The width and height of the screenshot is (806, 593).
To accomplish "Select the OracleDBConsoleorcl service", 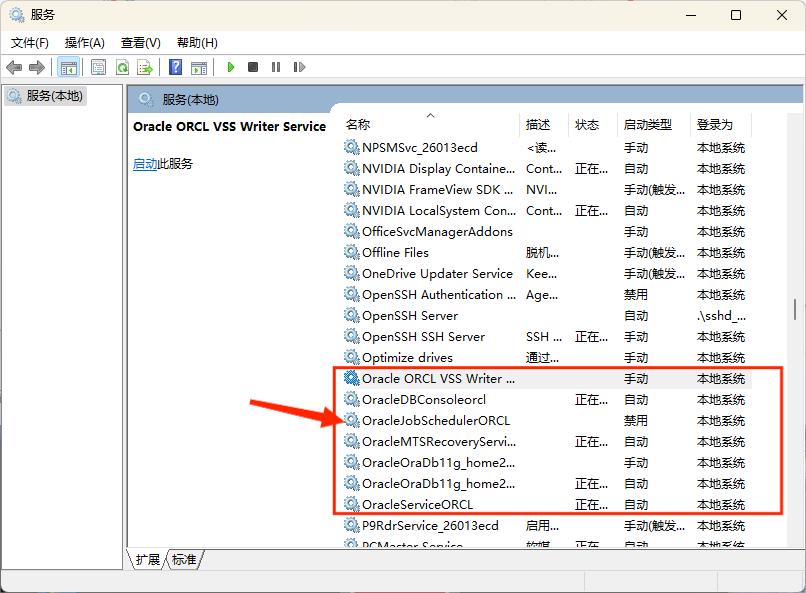I will (x=547, y=400).
